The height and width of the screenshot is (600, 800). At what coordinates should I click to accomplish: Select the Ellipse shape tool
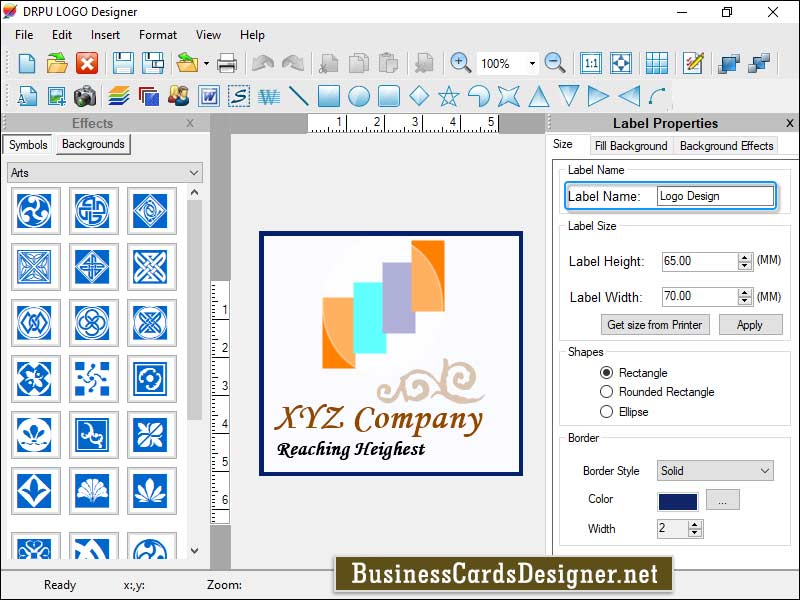[360, 96]
